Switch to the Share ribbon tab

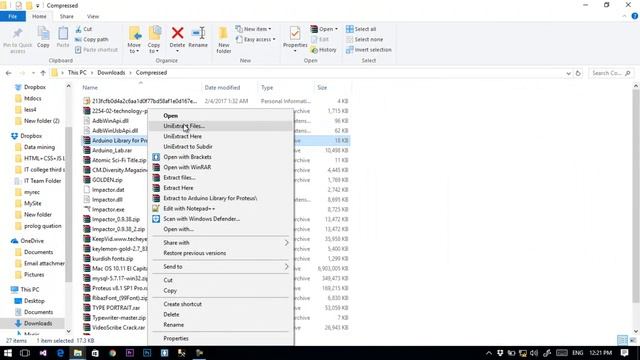tap(67, 16)
